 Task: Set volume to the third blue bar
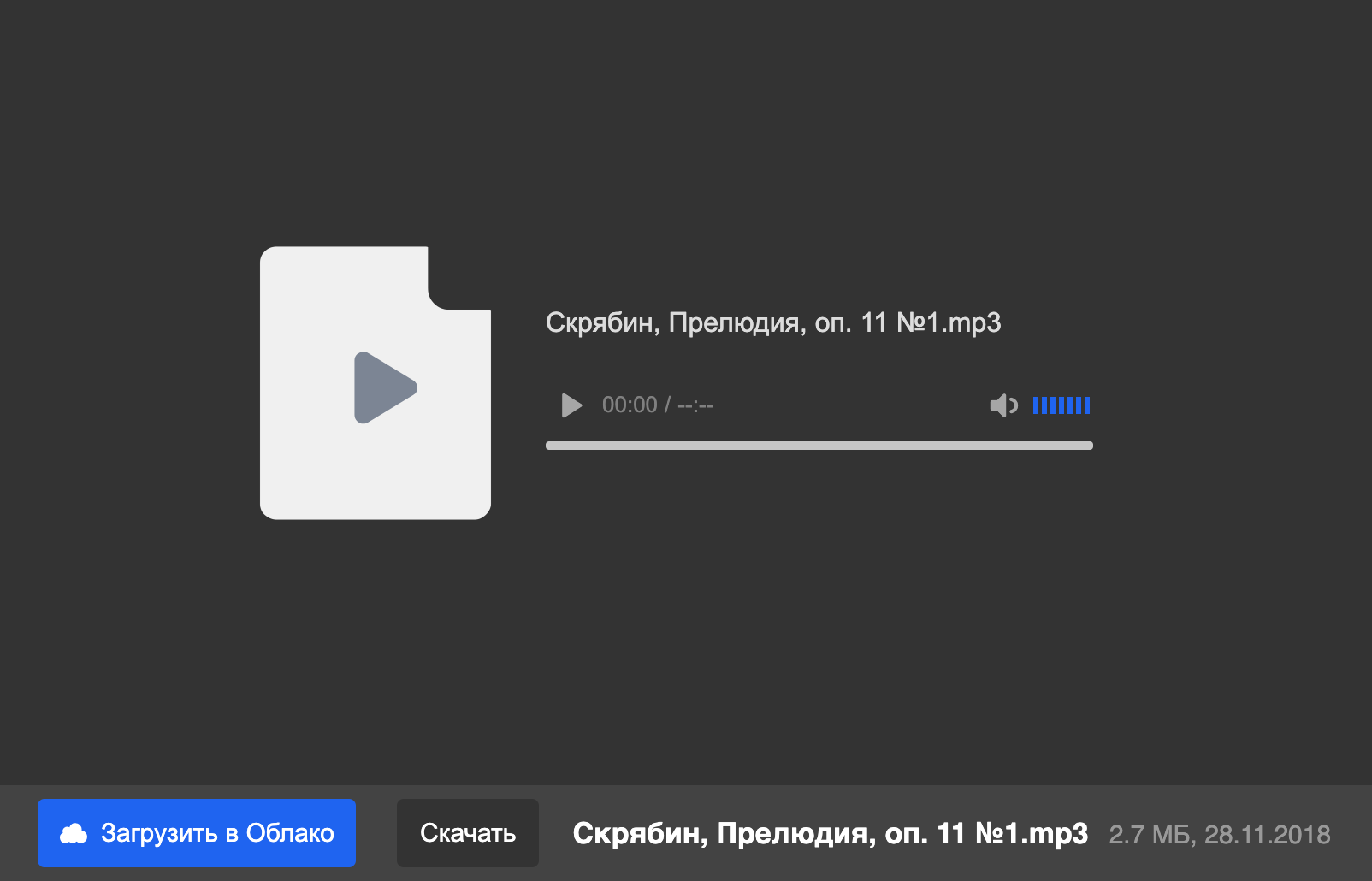coord(1053,405)
